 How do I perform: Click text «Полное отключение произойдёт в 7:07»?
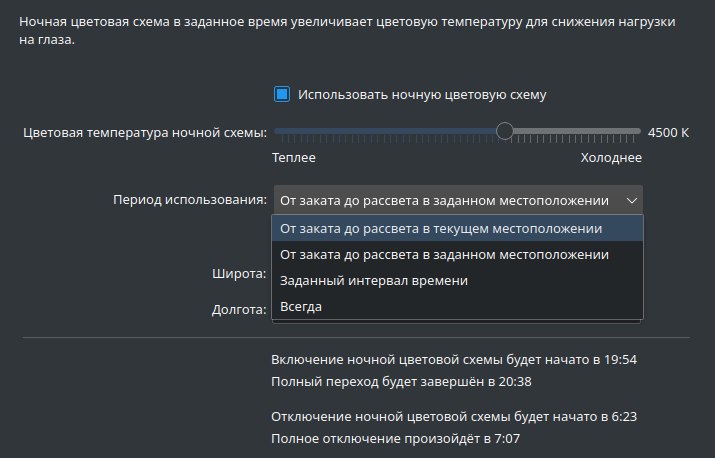[395, 439]
